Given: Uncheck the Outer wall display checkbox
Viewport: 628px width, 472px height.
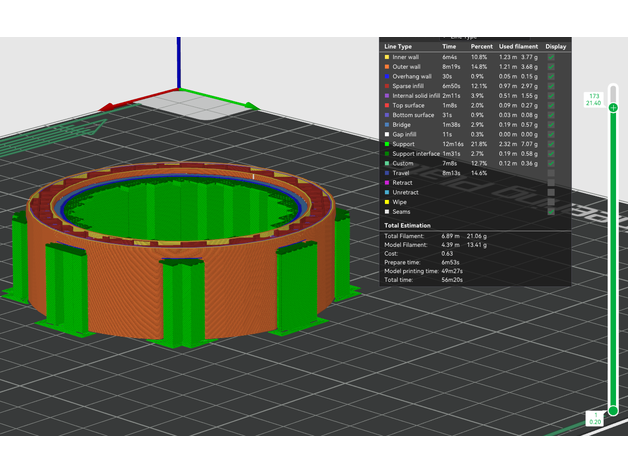Looking at the screenshot, I should click(x=552, y=68).
